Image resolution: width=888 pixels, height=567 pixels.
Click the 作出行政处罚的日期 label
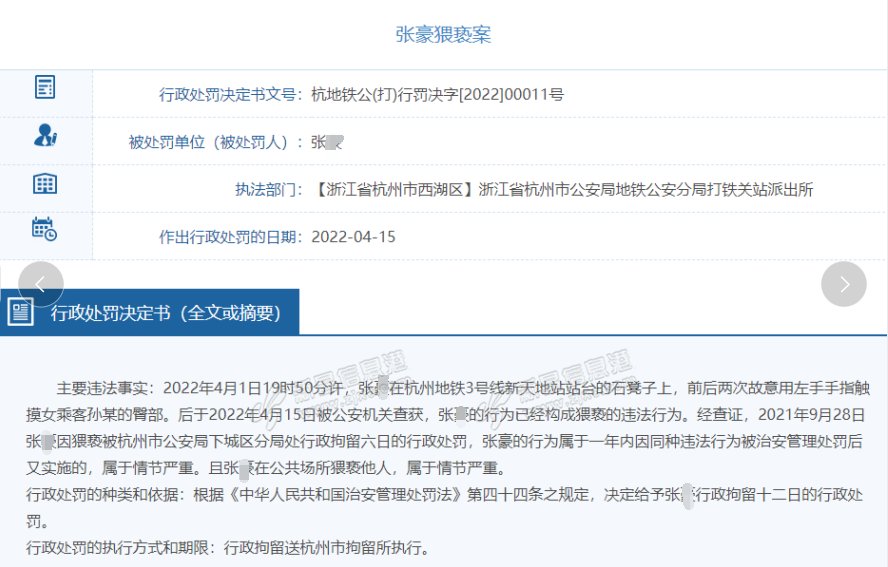point(231,237)
